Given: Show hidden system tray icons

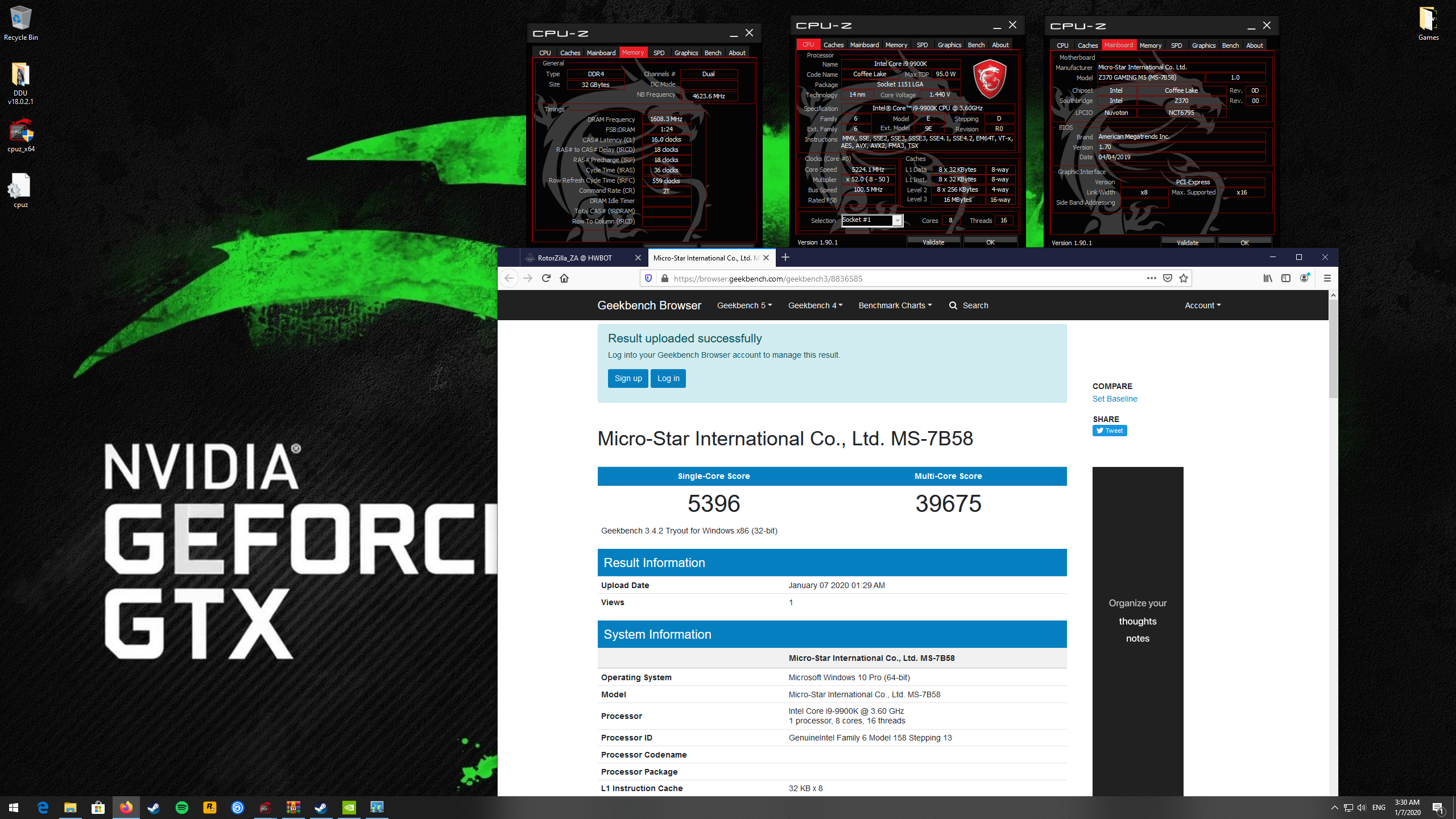Looking at the screenshot, I should (1334, 808).
